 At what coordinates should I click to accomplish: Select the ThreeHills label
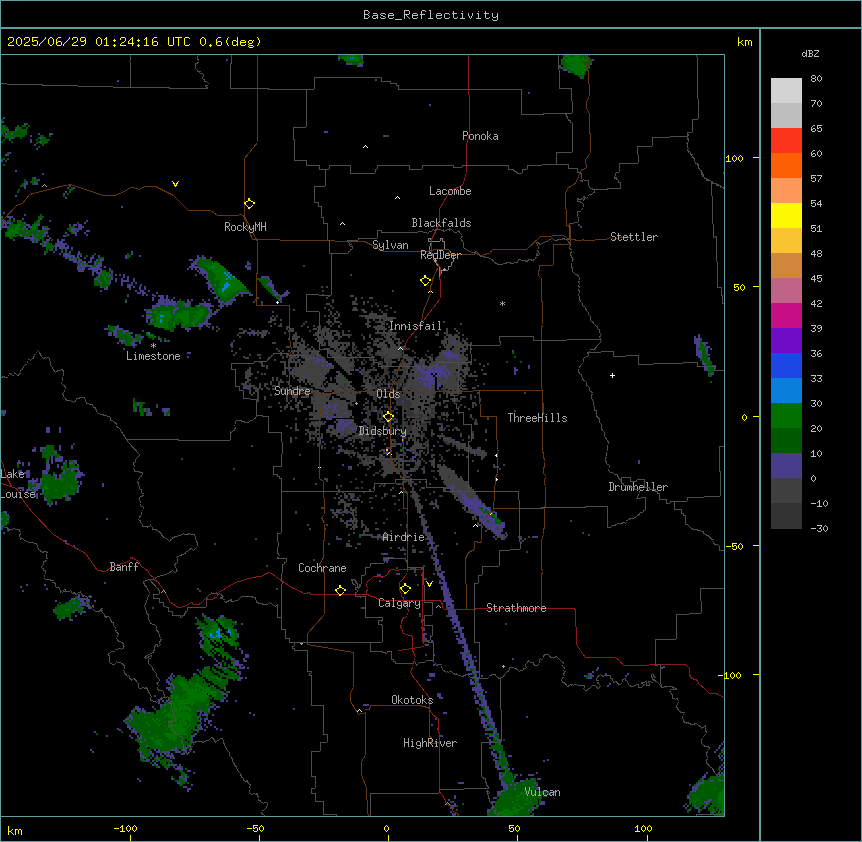tap(537, 418)
